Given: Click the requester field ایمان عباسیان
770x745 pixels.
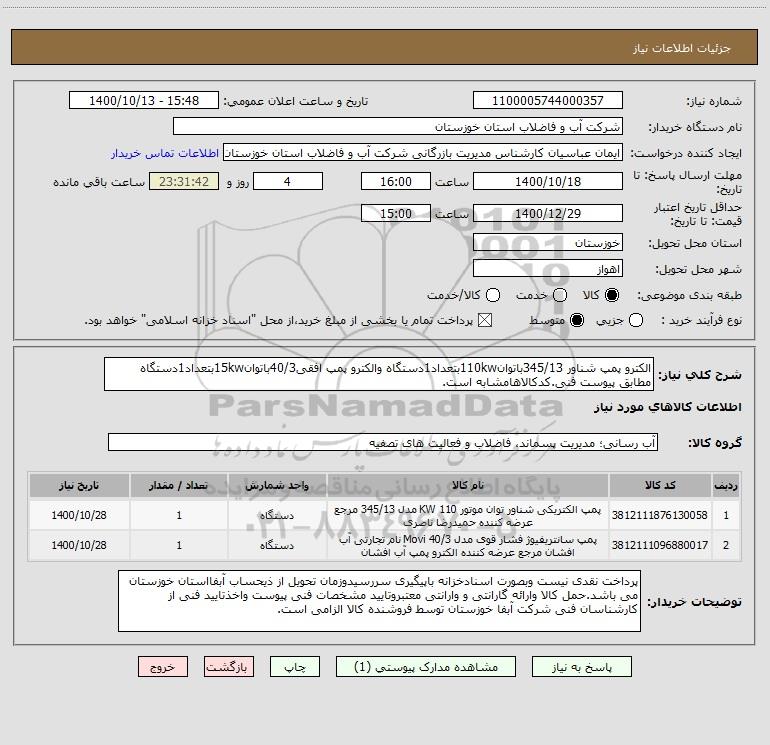Looking at the screenshot, I should pos(423,153).
